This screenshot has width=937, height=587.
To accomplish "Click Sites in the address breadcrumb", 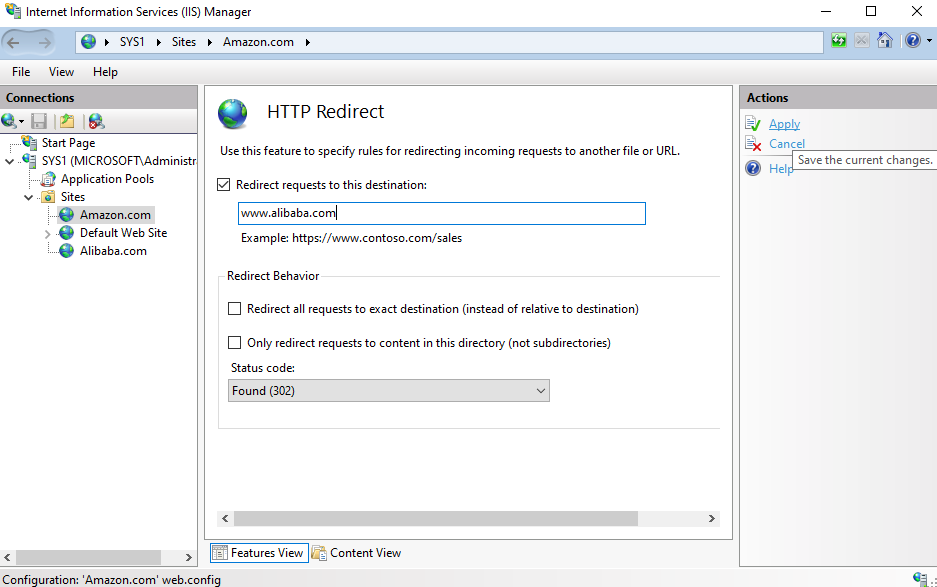I will pyautogui.click(x=183, y=42).
